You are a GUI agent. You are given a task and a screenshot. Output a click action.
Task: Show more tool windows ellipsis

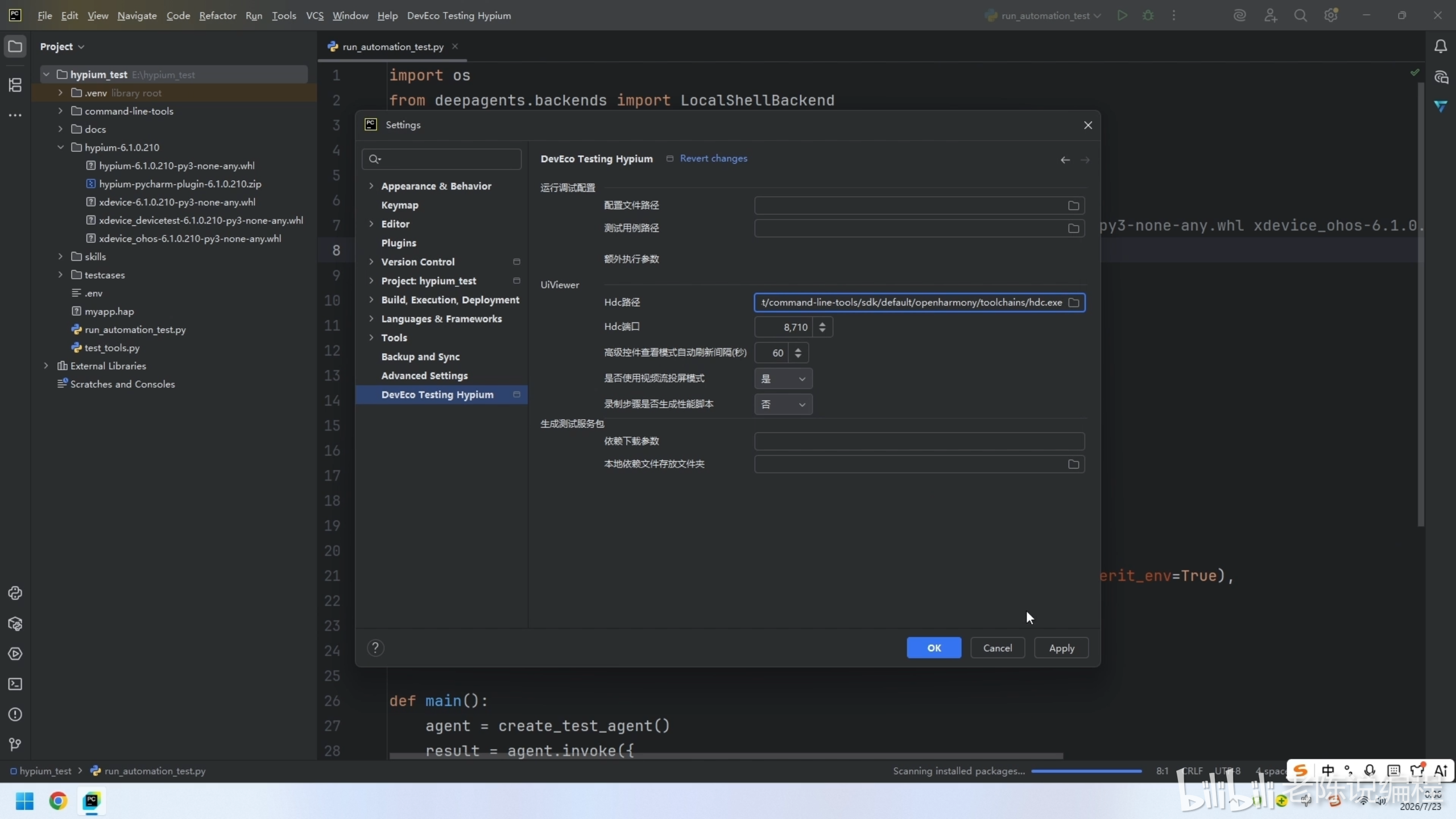tap(15, 115)
